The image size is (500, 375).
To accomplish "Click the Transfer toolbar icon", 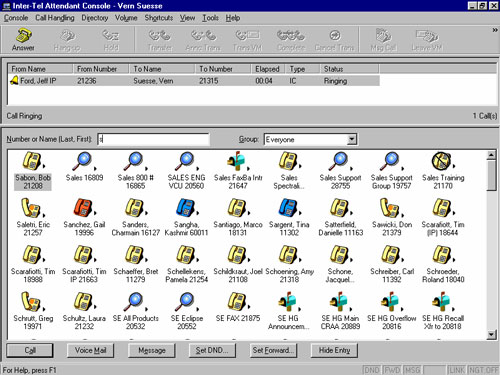I will click(x=160, y=39).
